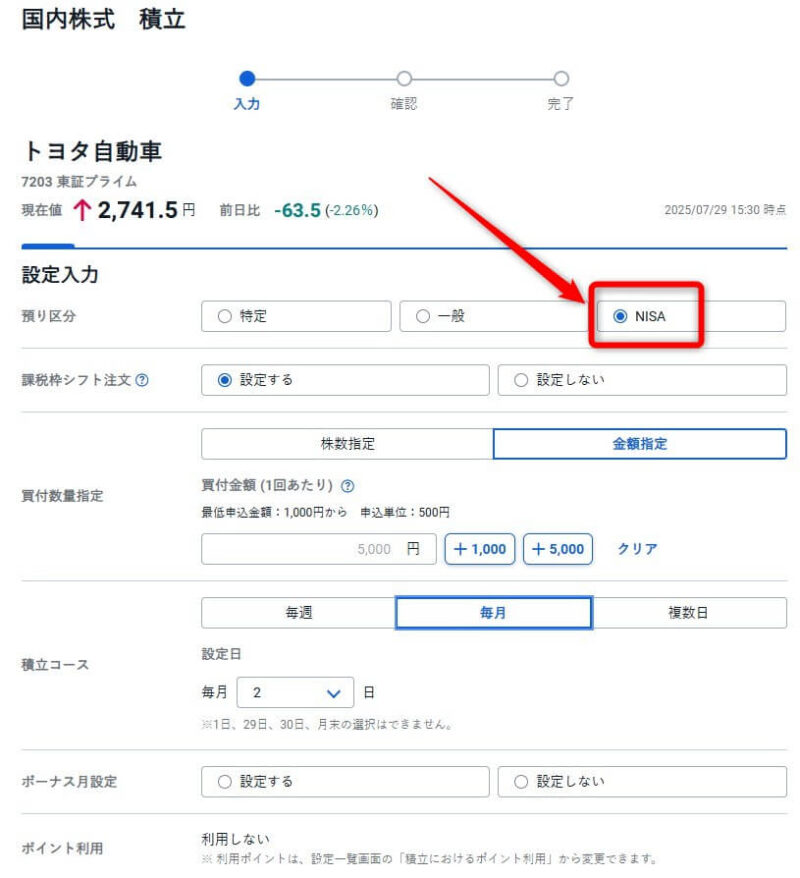Choose 設定する for 課税枠シフト注文
The image size is (800, 878).
click(x=345, y=380)
